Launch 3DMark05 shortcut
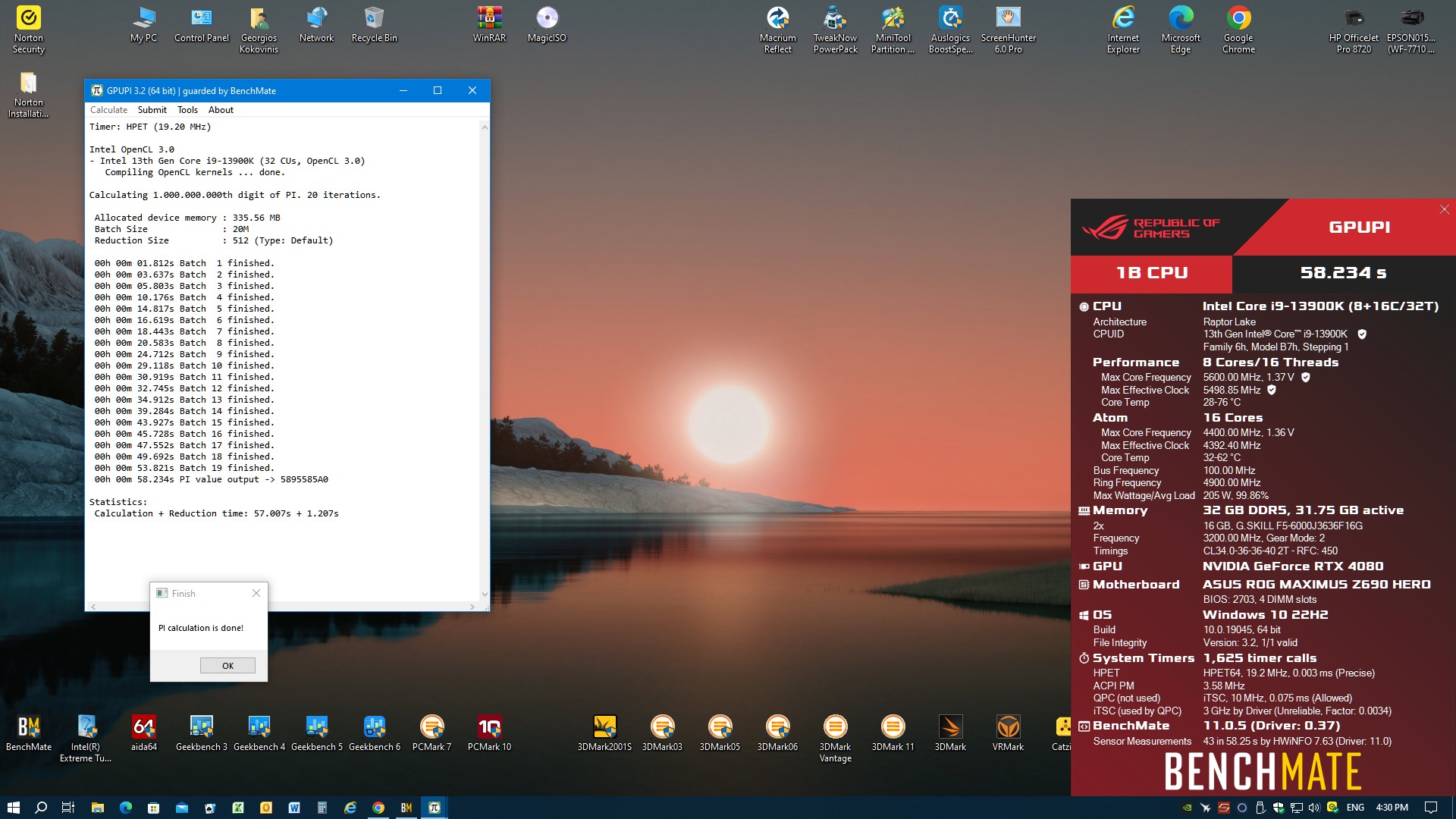 pos(720,733)
